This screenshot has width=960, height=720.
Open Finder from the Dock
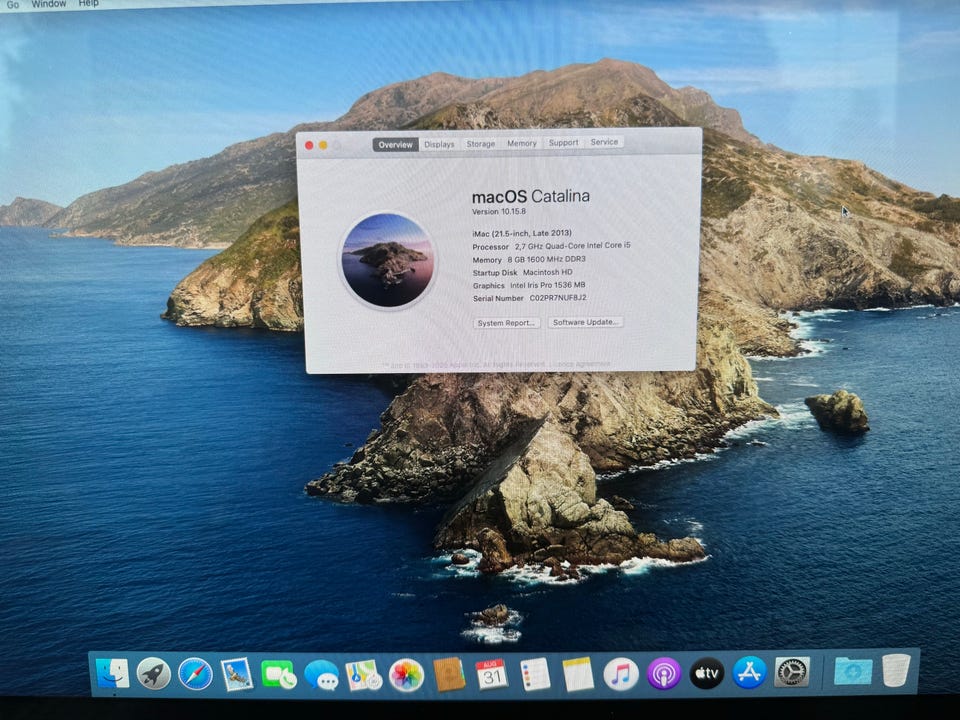(x=113, y=673)
